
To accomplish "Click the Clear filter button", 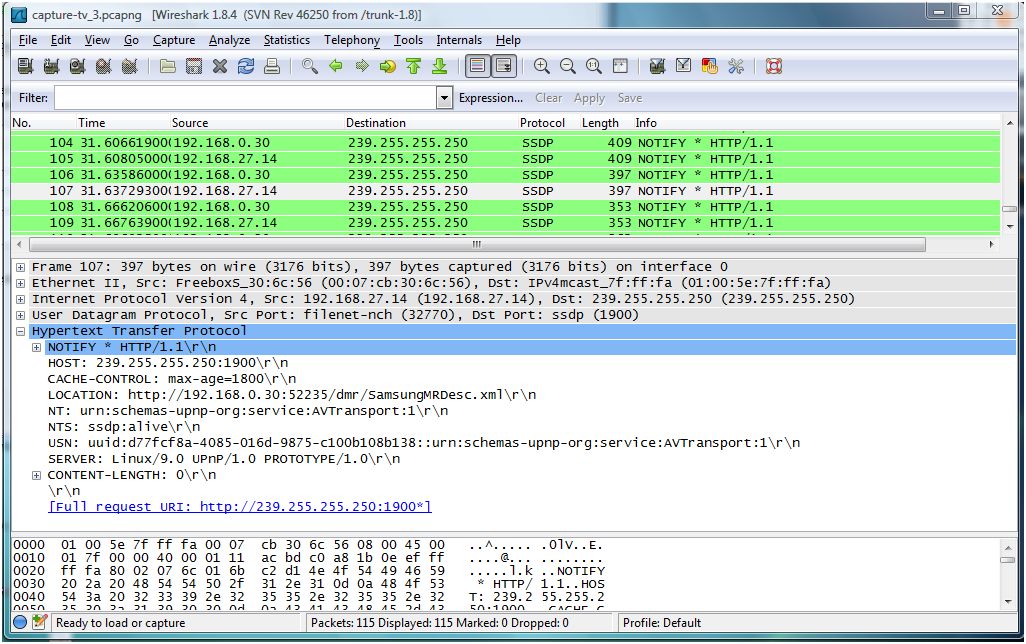I will pyautogui.click(x=548, y=98).
